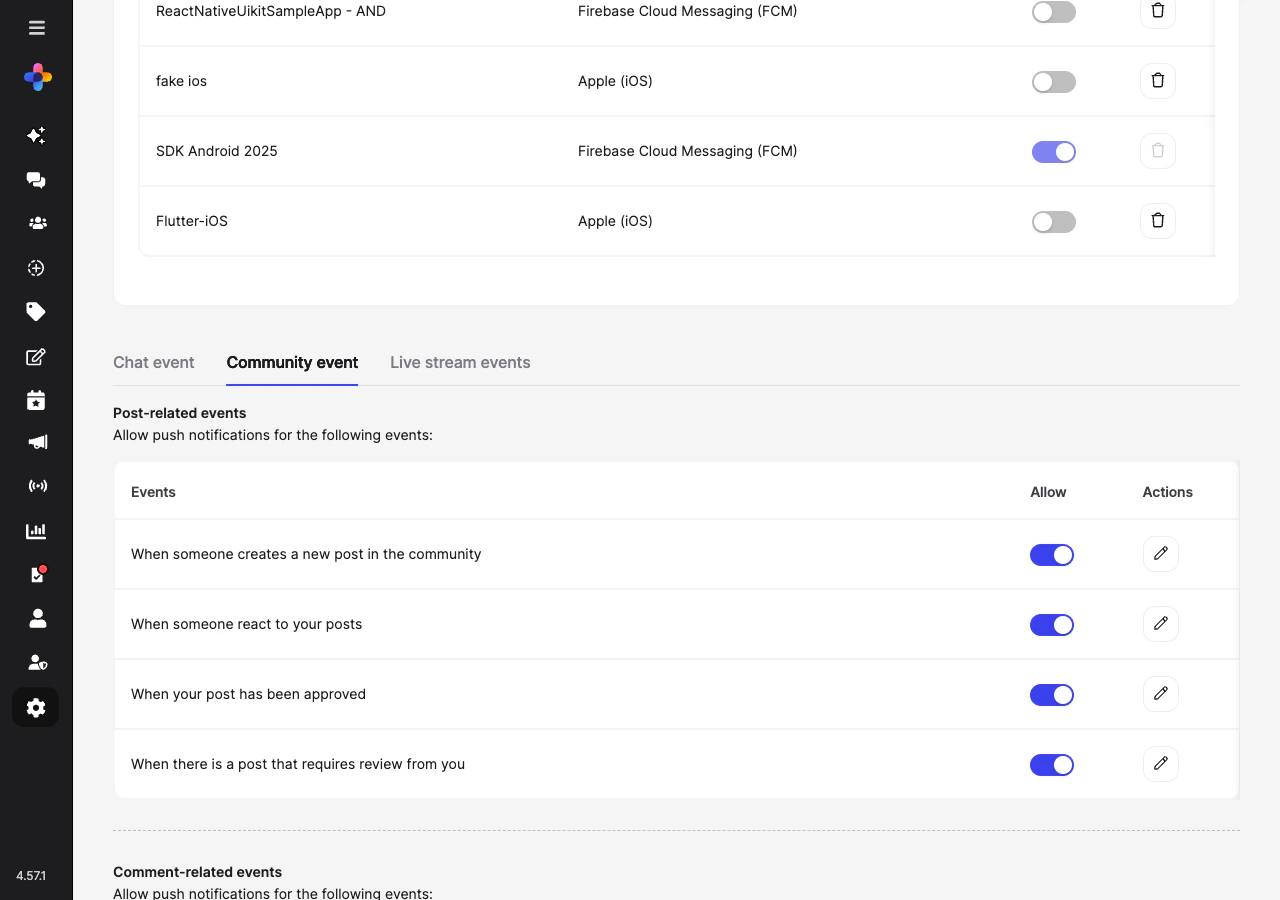Click the tag management icon in sidebar

[36, 311]
